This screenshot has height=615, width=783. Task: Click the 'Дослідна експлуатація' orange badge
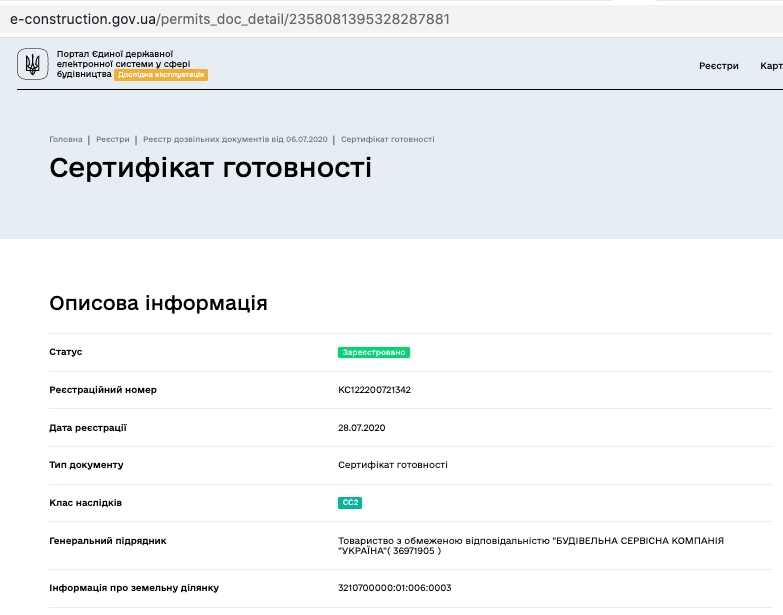point(161,74)
